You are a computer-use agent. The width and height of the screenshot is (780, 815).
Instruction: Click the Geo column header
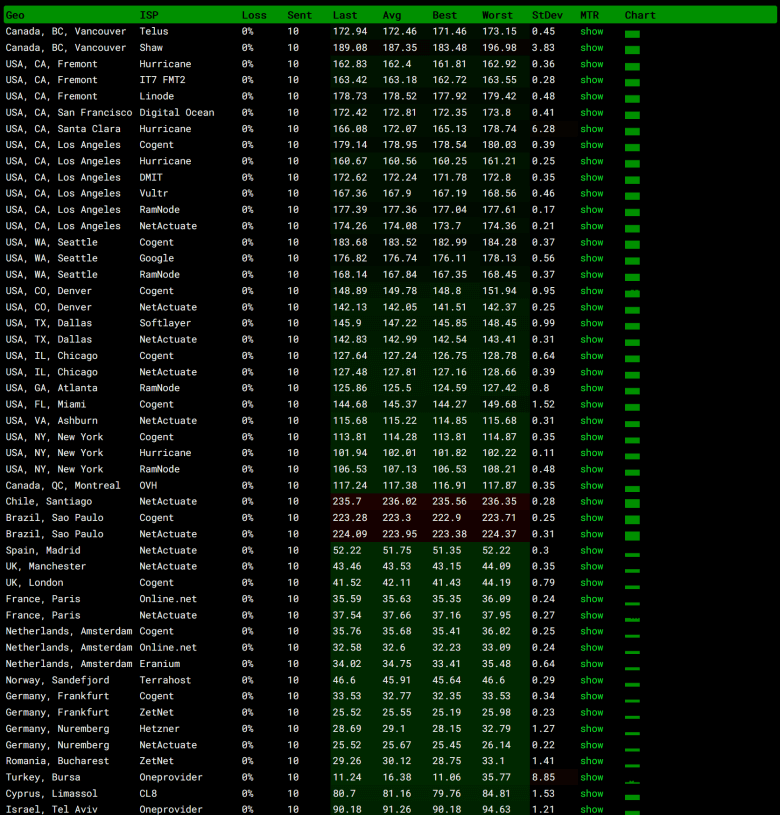15,15
